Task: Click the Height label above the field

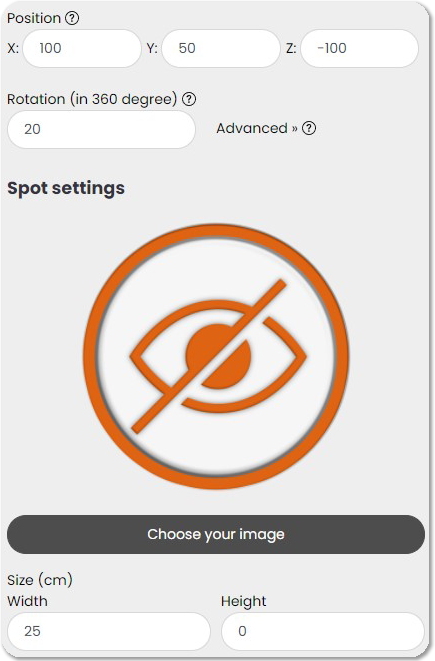Action: coord(244,601)
